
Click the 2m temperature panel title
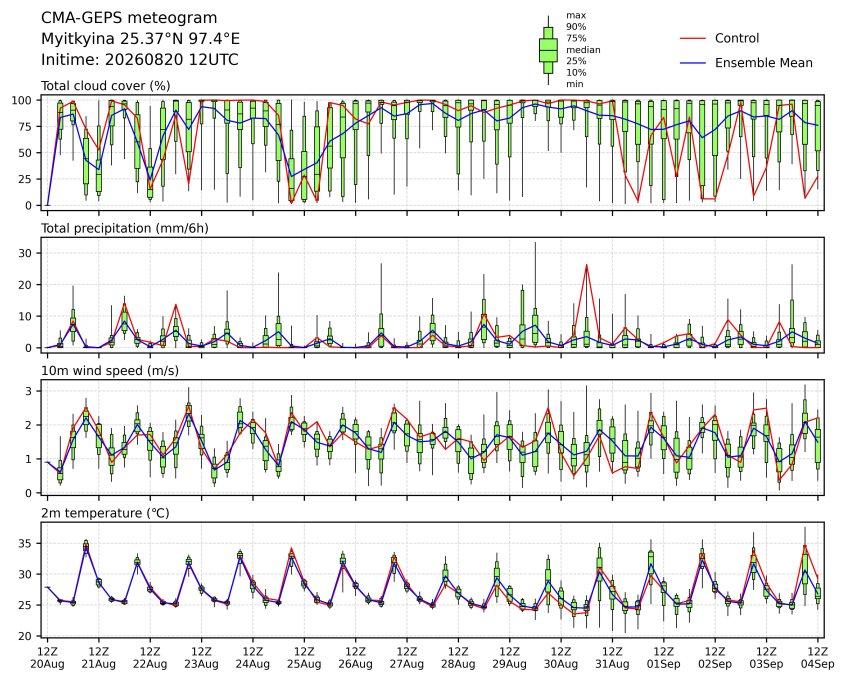point(105,513)
